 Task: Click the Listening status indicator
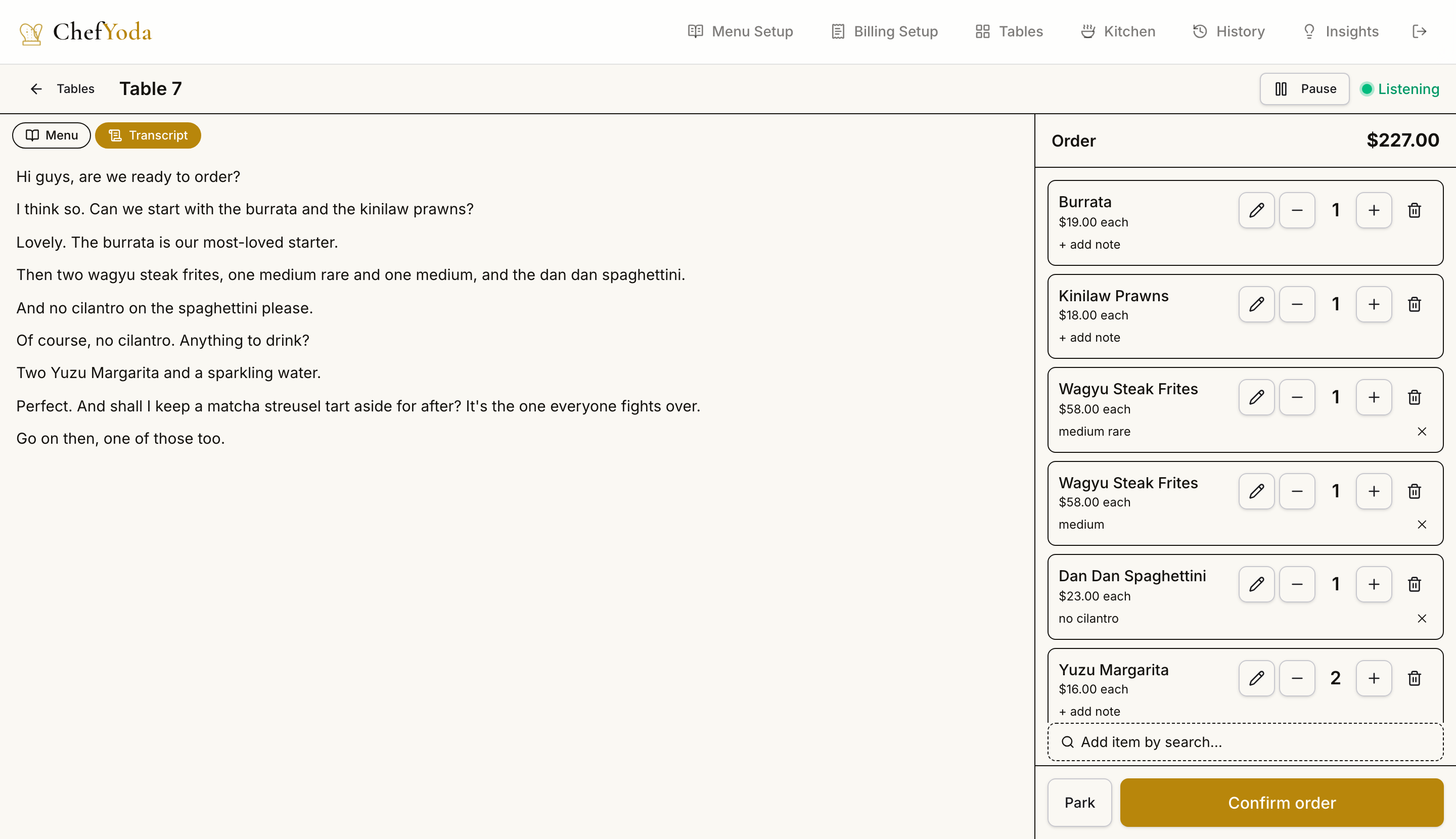(1399, 89)
